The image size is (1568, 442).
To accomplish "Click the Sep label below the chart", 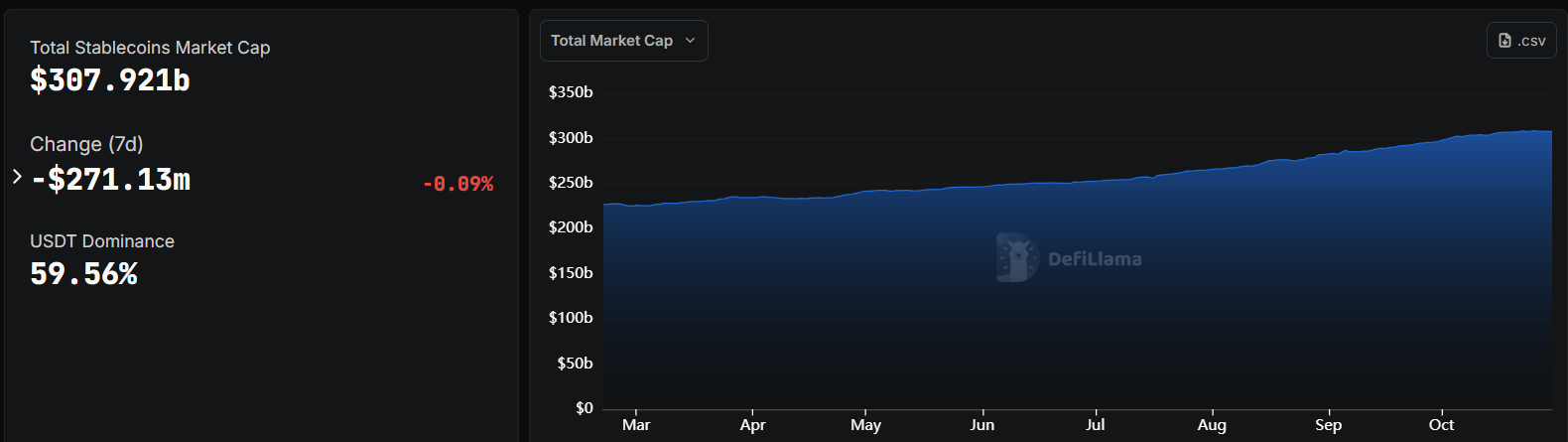I will pyautogui.click(x=1328, y=425).
